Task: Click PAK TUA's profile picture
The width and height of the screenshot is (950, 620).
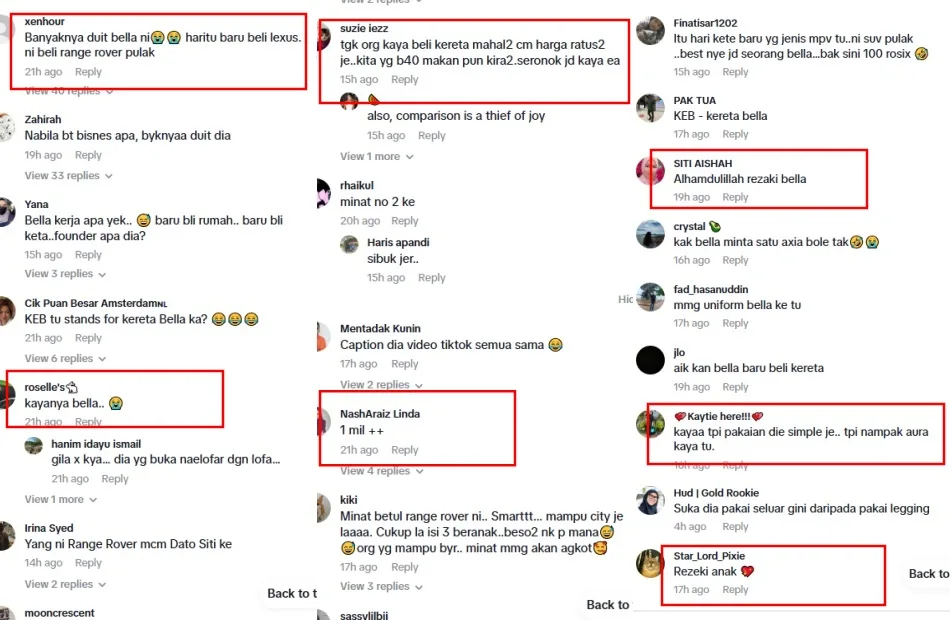Action: point(650,108)
